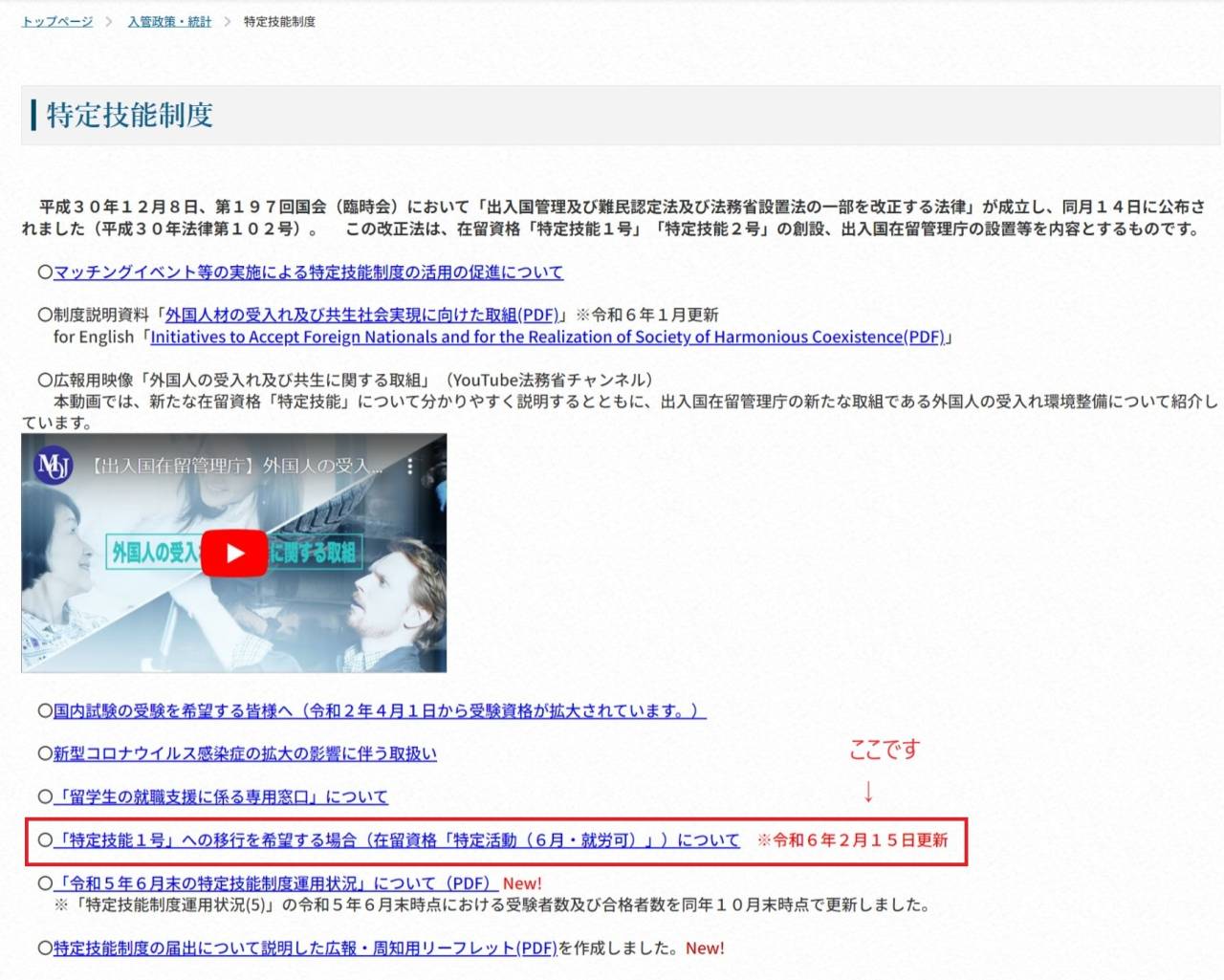Click the 特定技能制度 page heading
Screen dimensions: 1224x980
click(x=130, y=115)
